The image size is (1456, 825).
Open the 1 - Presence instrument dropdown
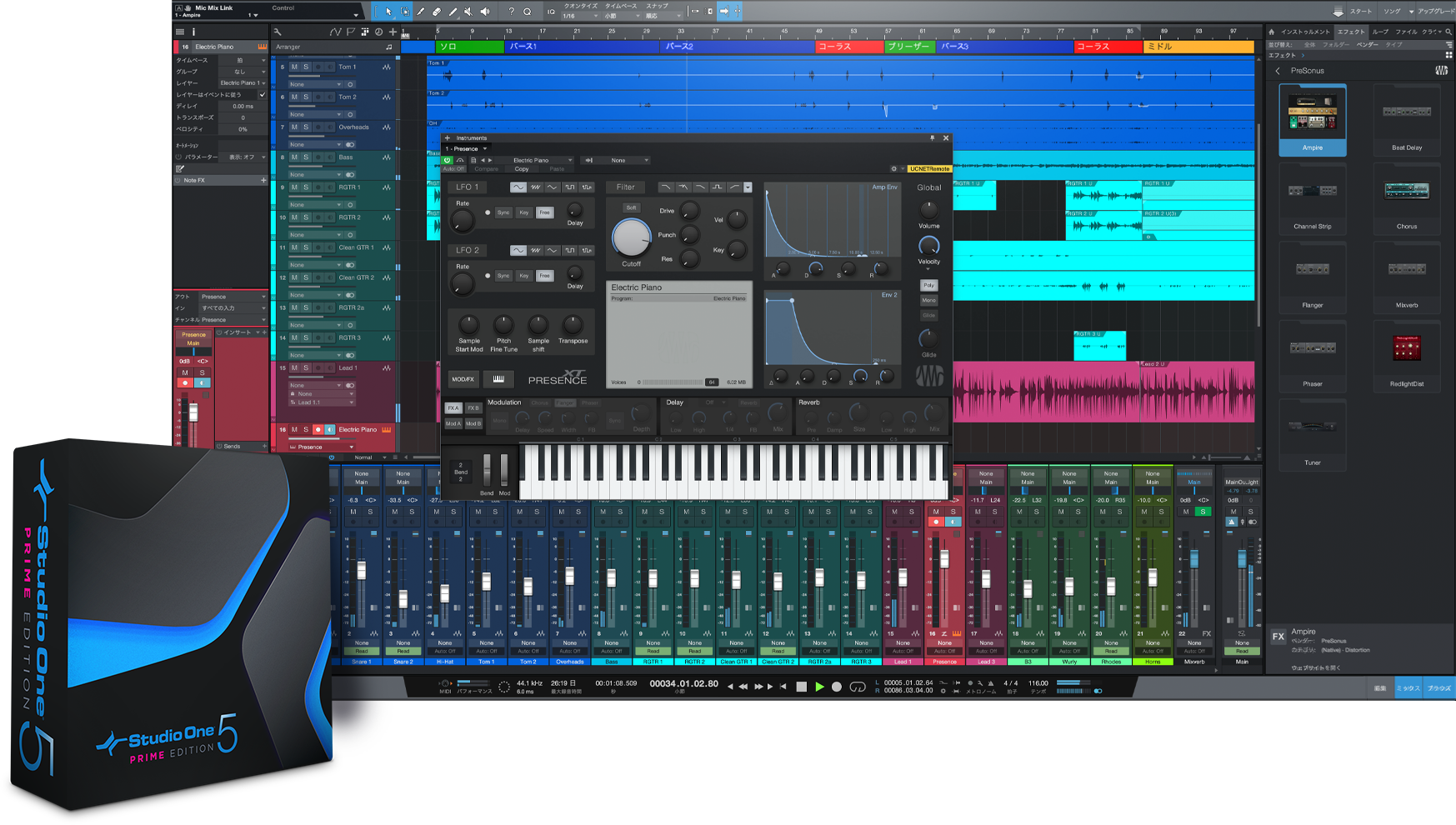pyautogui.click(x=466, y=148)
